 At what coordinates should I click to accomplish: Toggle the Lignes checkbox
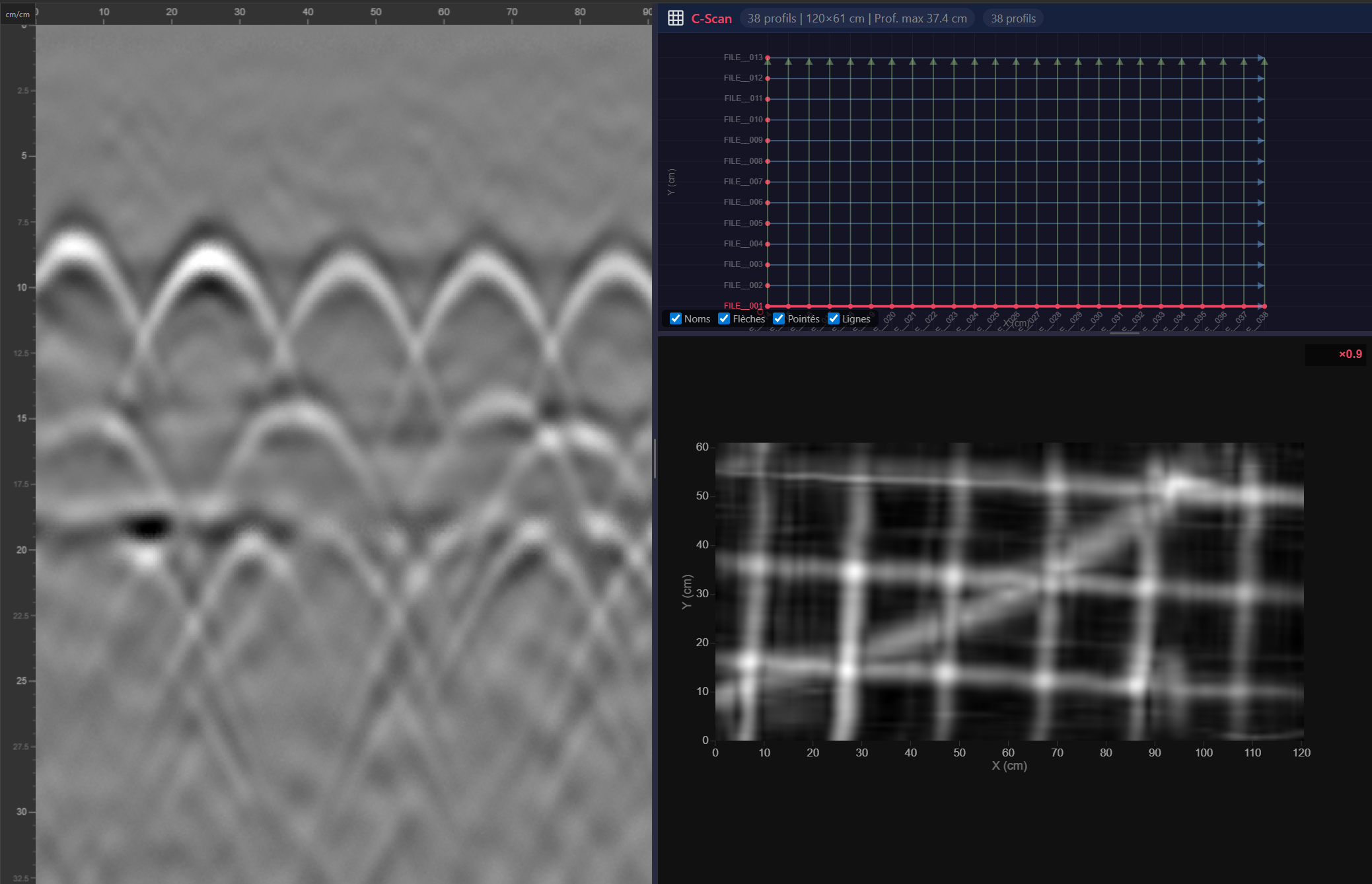(834, 318)
